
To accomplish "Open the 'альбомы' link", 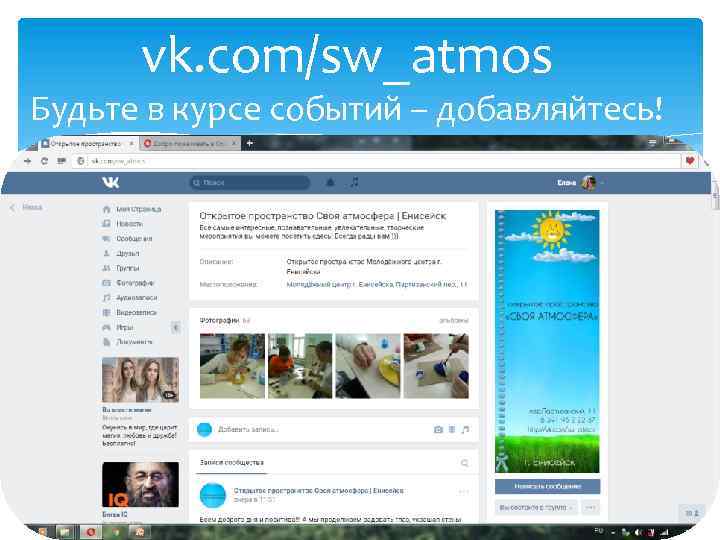I will pyautogui.click(x=454, y=321).
